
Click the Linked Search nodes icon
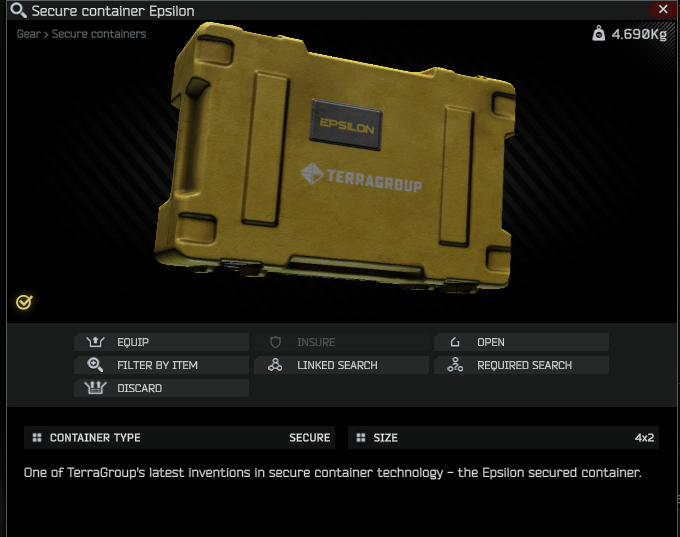point(275,365)
